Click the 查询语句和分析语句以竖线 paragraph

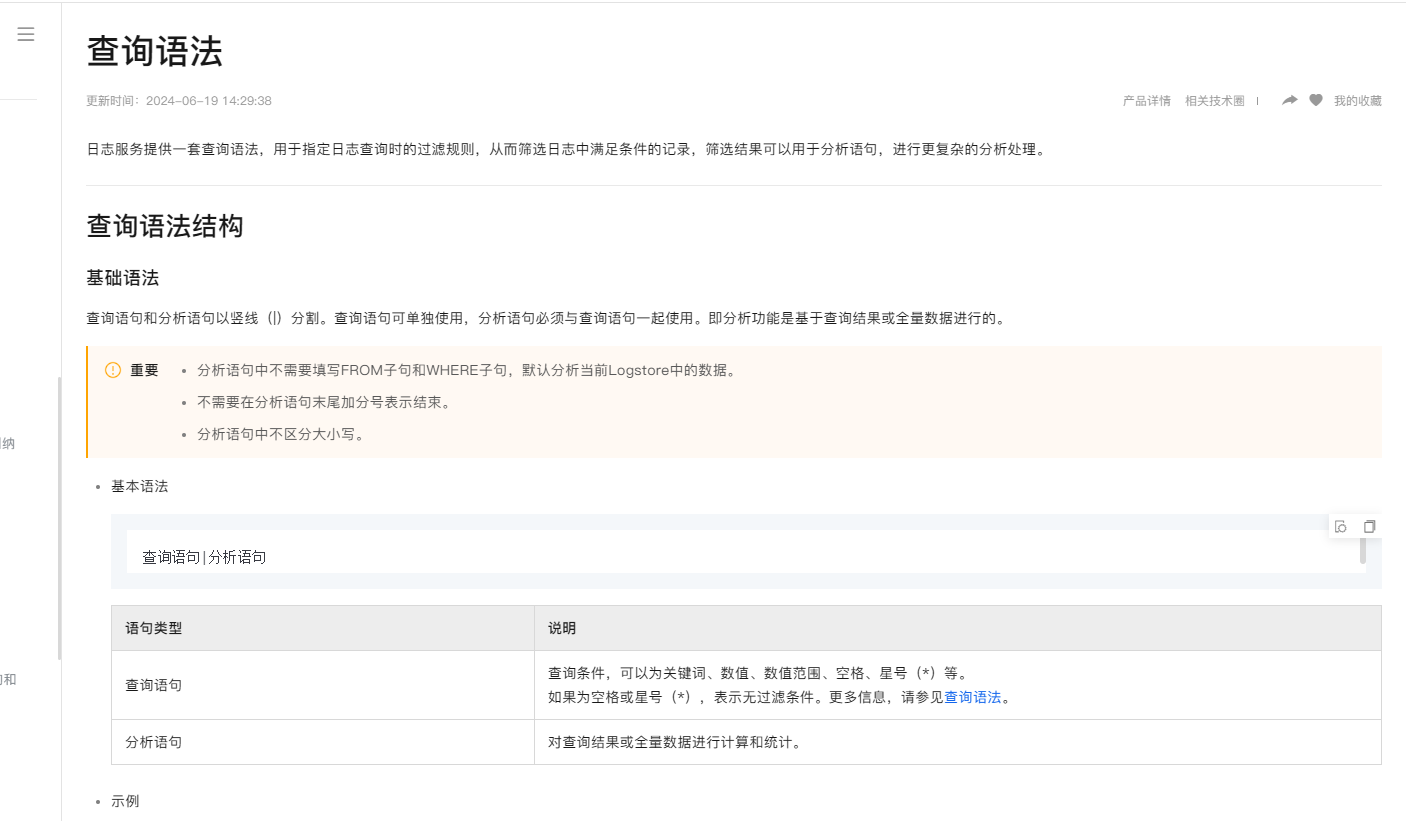(546, 319)
